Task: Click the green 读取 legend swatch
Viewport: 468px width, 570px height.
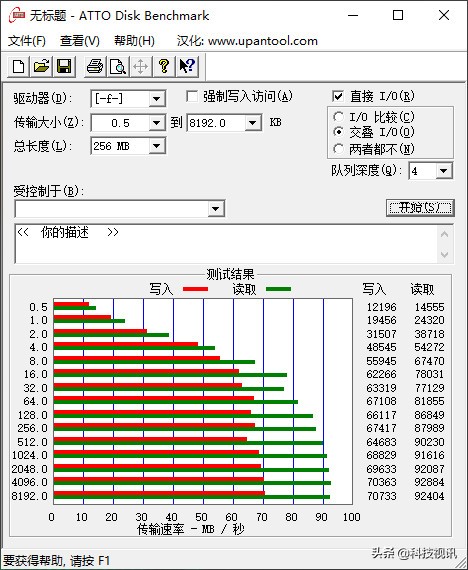Action: (x=279, y=289)
